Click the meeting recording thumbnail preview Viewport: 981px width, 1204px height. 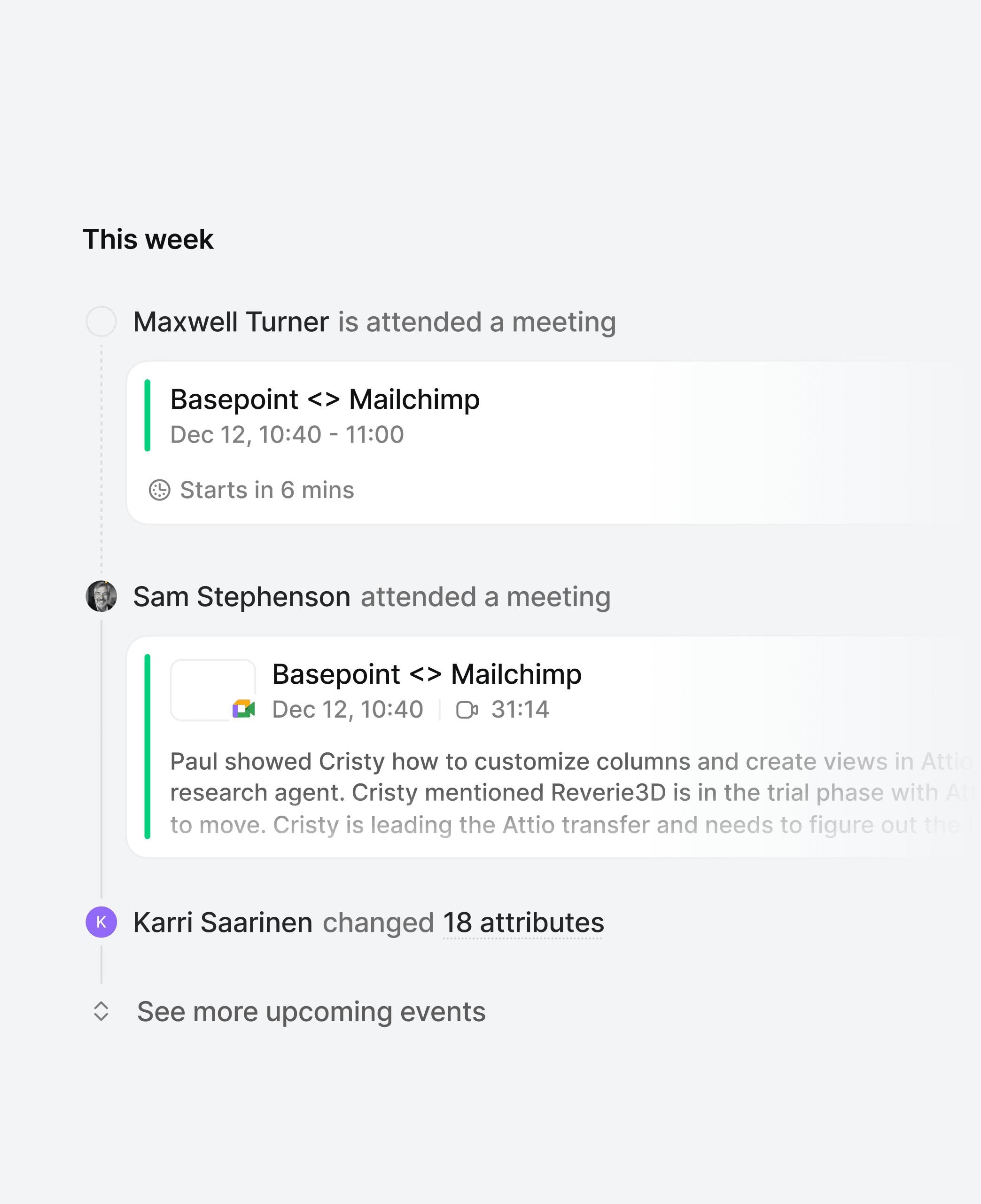(213, 689)
